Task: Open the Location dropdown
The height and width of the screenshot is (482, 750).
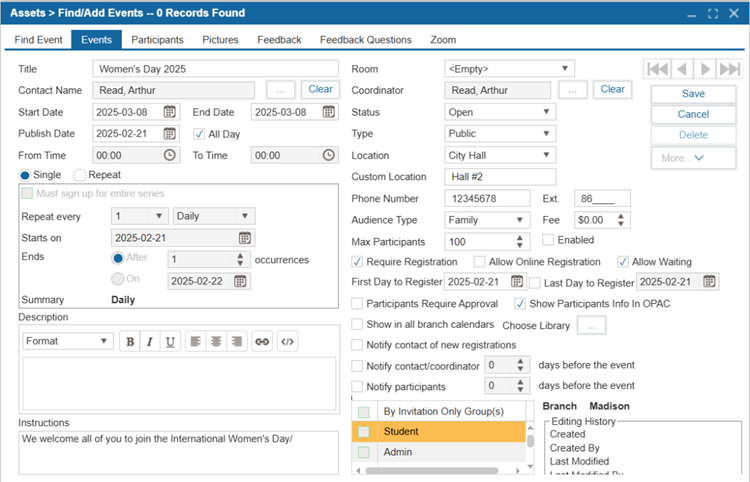Action: 500,155
